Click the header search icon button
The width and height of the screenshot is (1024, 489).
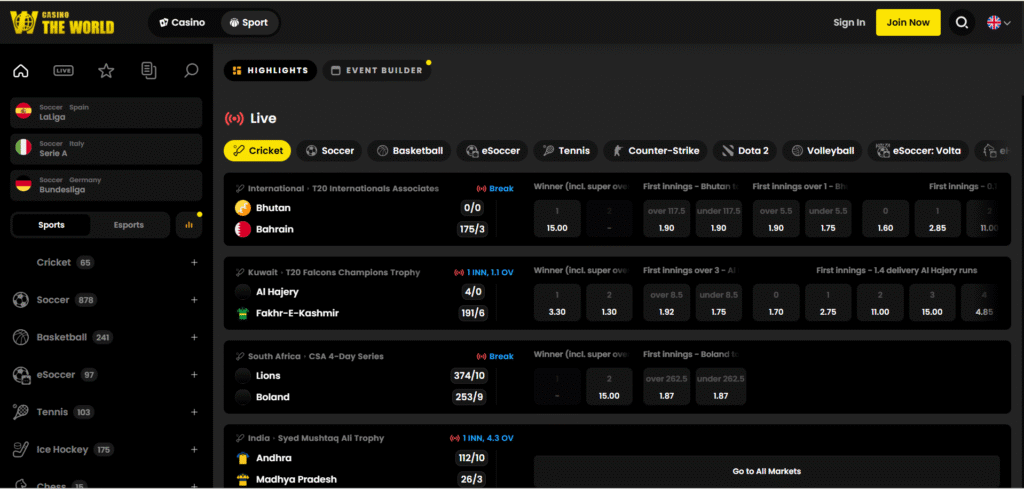pos(961,22)
